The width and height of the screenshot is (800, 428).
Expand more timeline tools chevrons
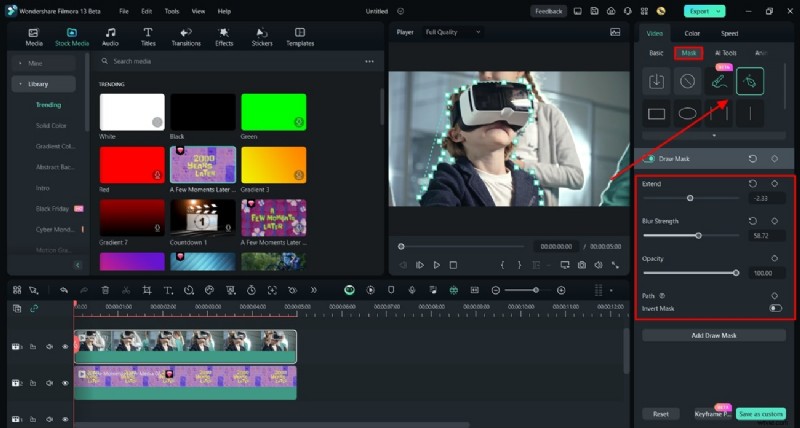[313, 290]
